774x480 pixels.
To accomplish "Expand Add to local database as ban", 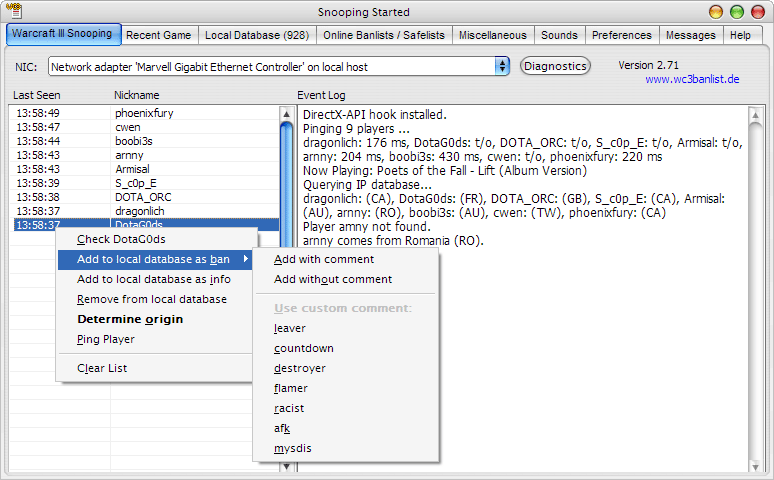I will click(x=156, y=259).
